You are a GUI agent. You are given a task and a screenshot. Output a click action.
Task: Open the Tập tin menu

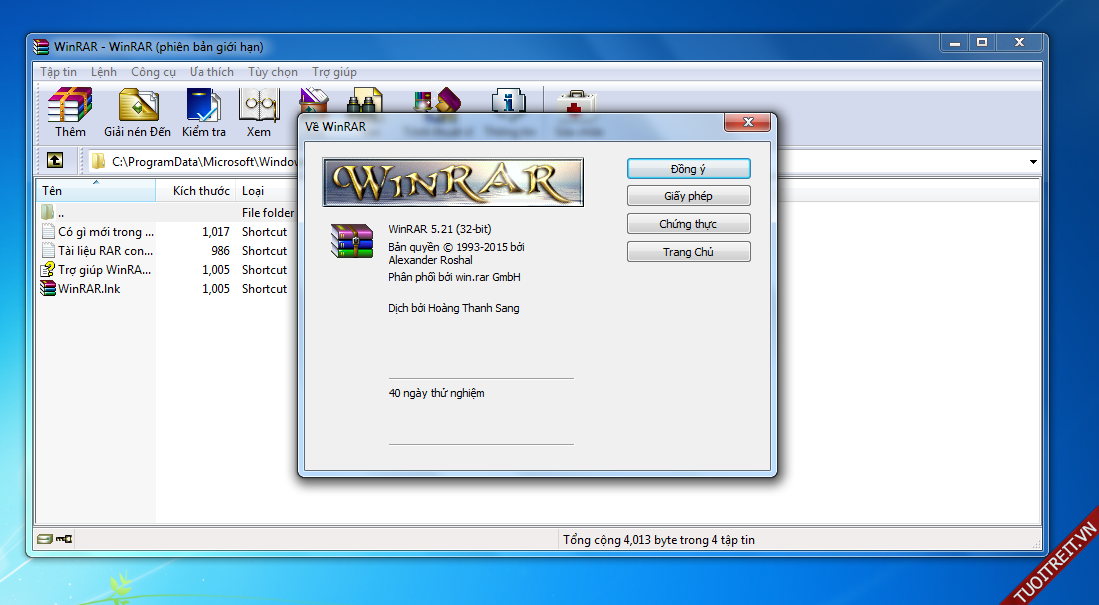[58, 72]
